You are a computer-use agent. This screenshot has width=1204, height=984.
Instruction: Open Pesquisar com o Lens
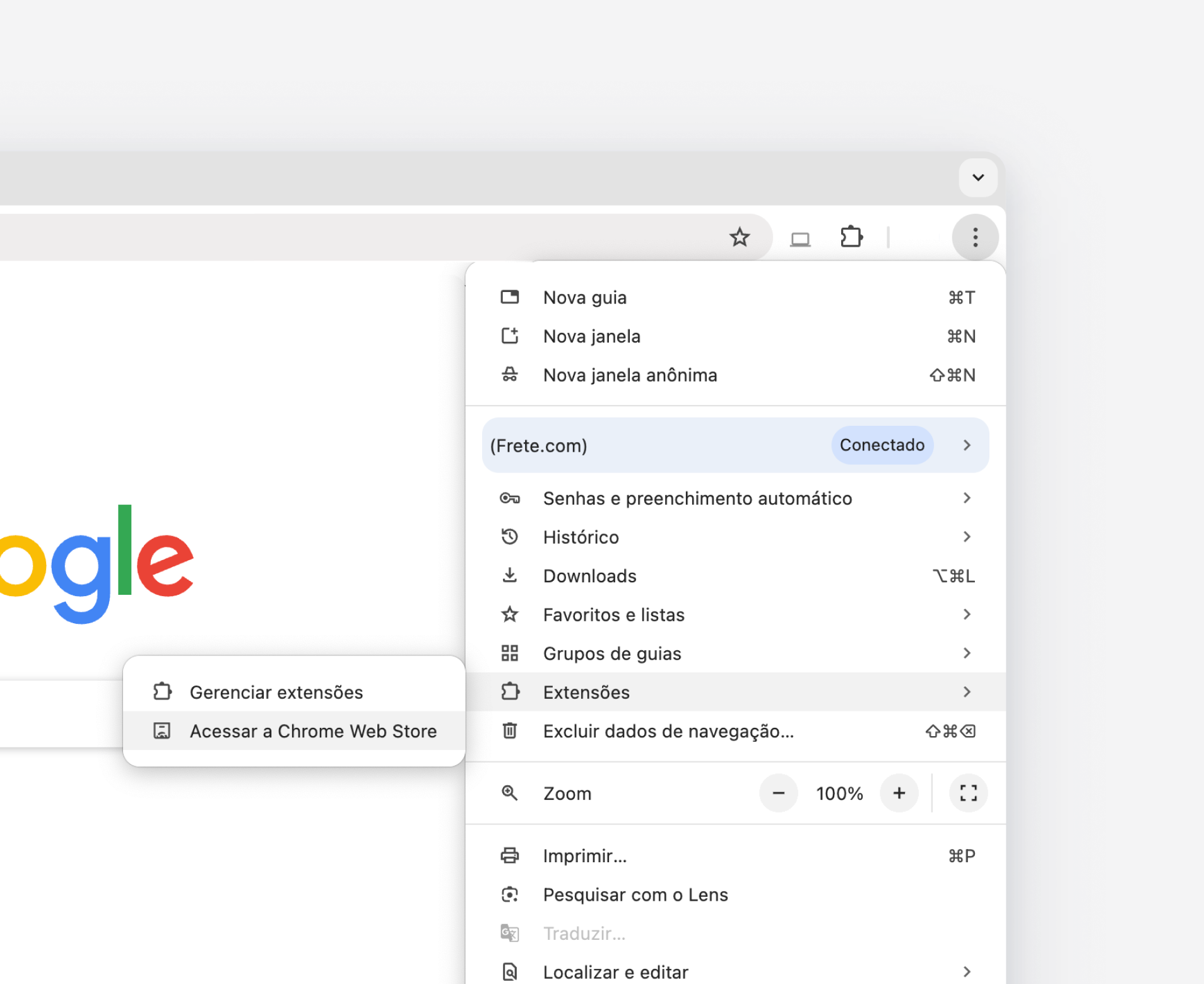coord(635,894)
